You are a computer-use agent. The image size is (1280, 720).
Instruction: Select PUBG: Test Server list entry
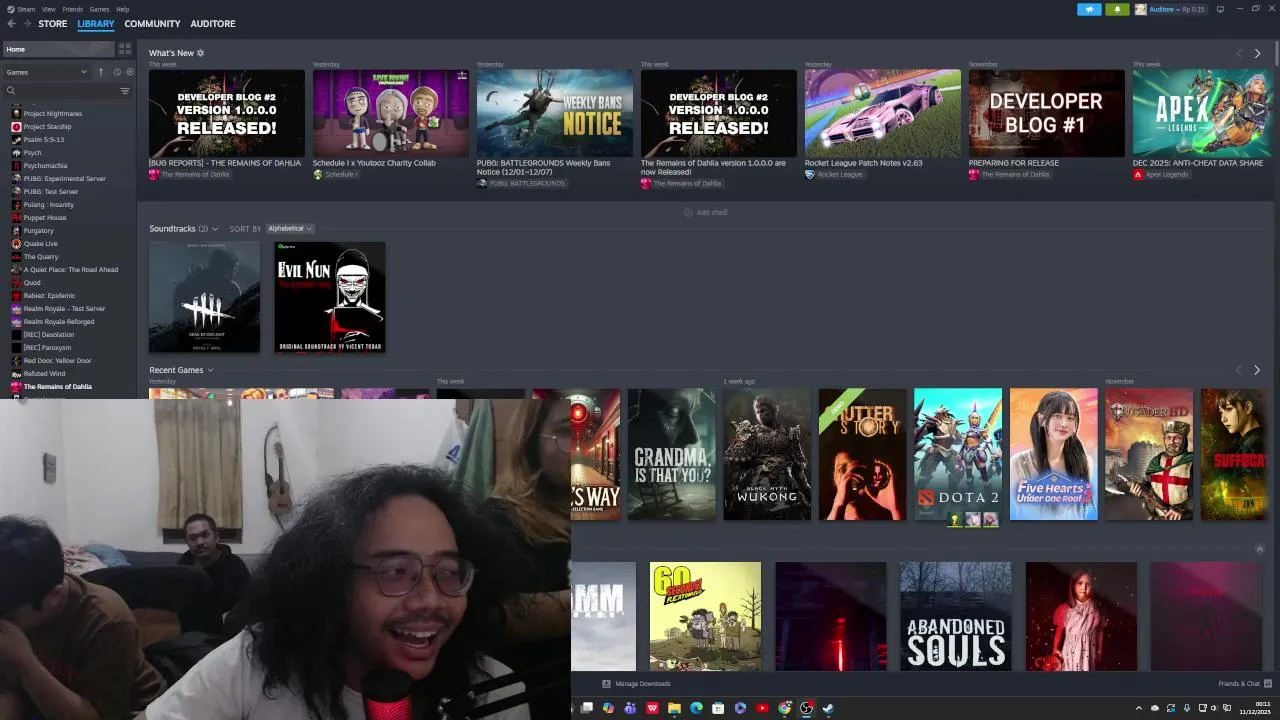[51, 192]
